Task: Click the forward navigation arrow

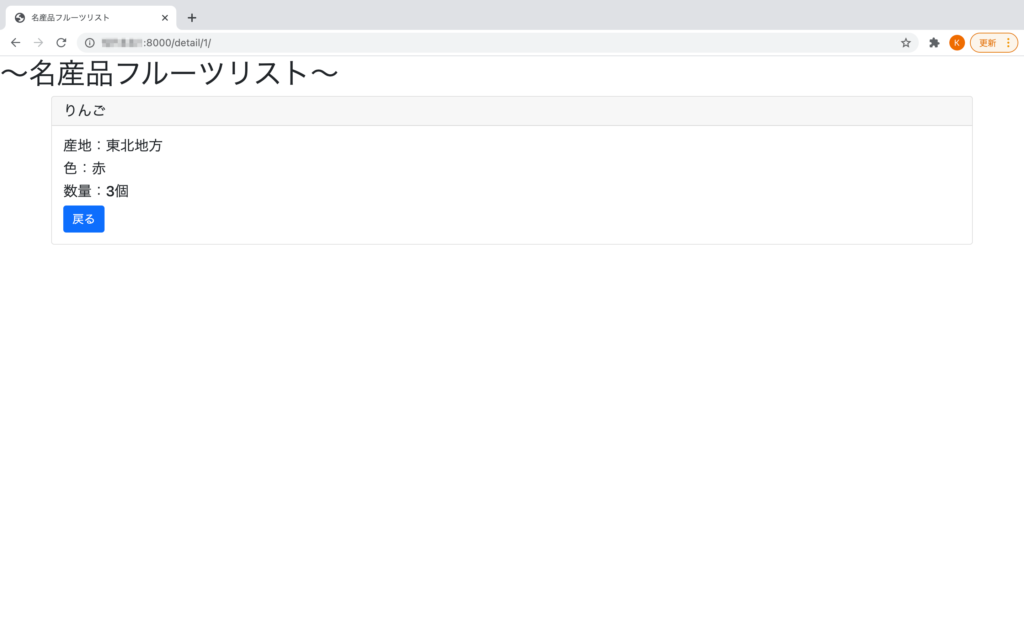Action: 38,42
